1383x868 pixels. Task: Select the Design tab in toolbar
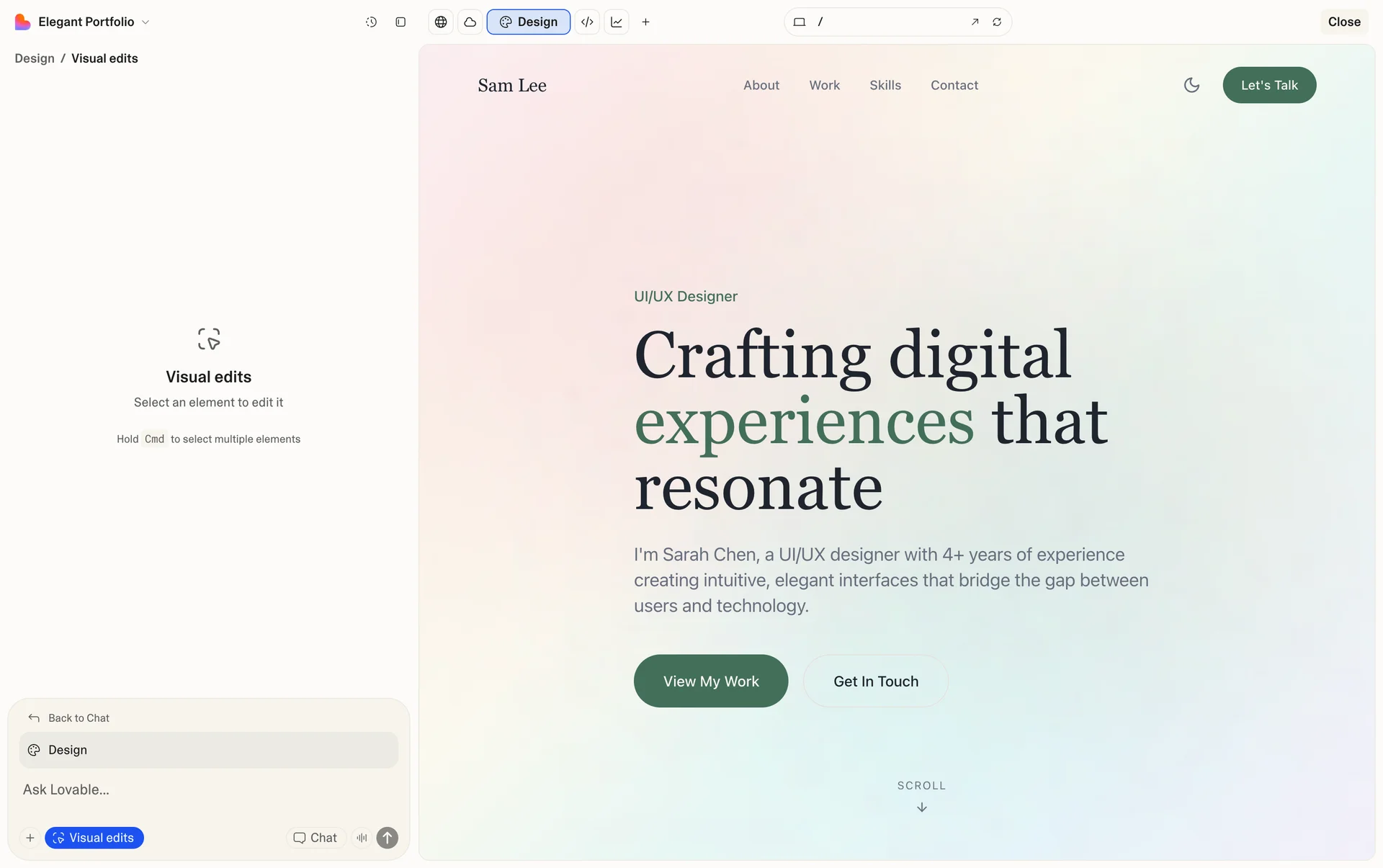coord(528,22)
